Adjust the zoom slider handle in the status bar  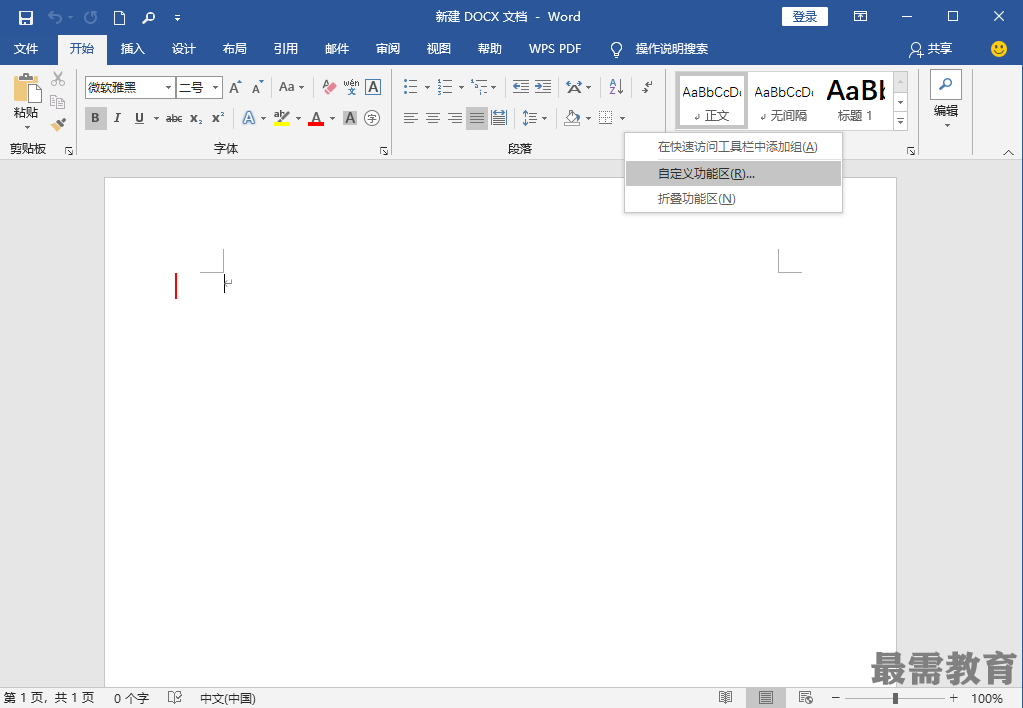tap(895, 698)
